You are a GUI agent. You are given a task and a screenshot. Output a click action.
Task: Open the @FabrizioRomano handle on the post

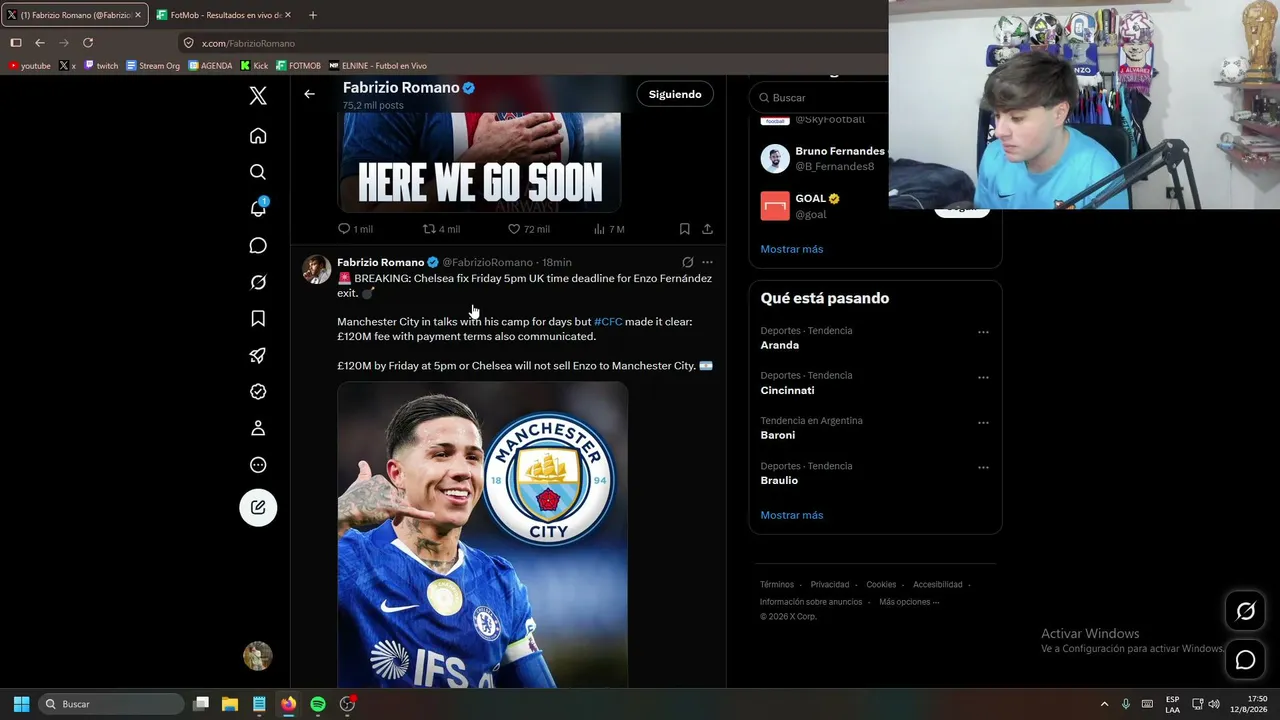(487, 263)
